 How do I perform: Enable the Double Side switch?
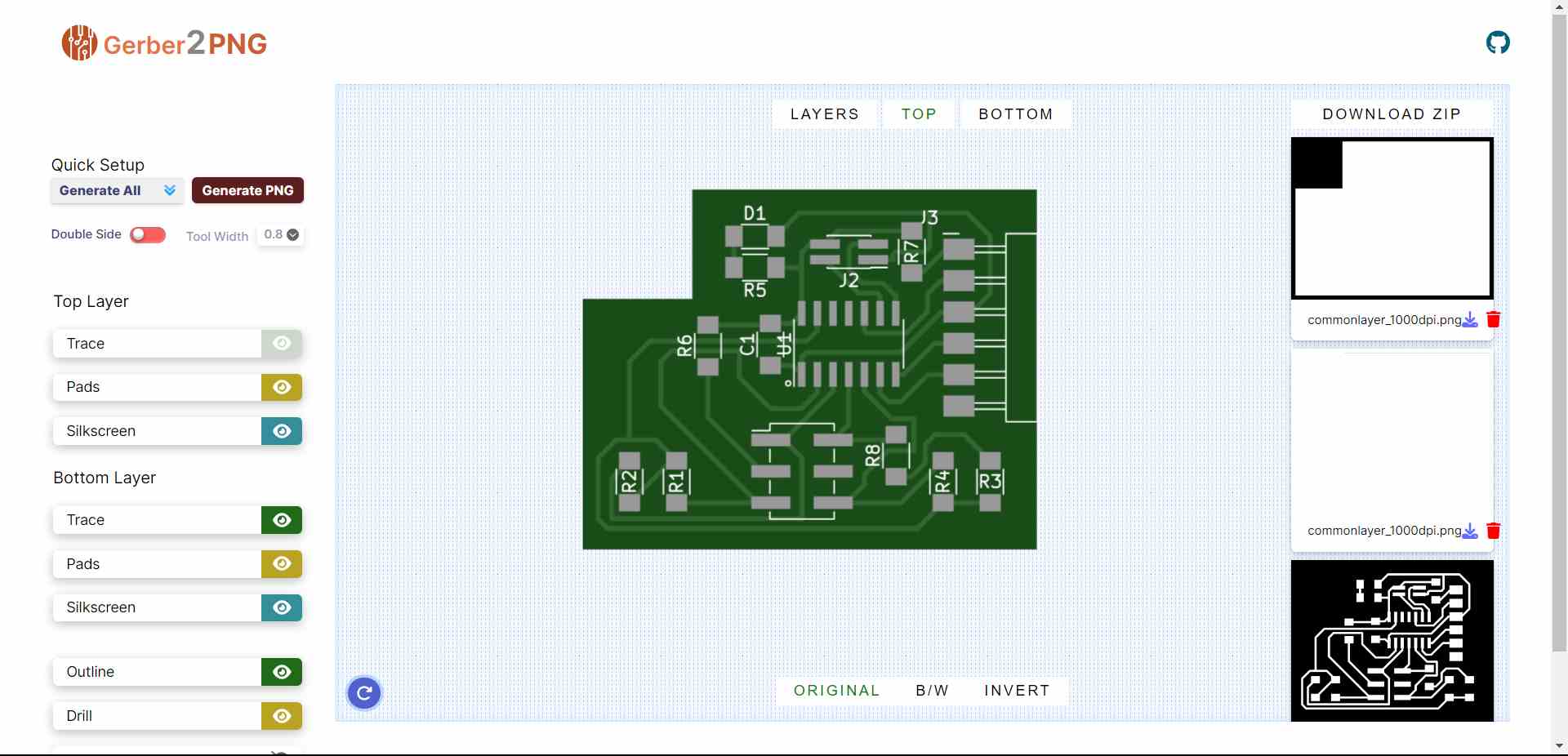[148, 235]
